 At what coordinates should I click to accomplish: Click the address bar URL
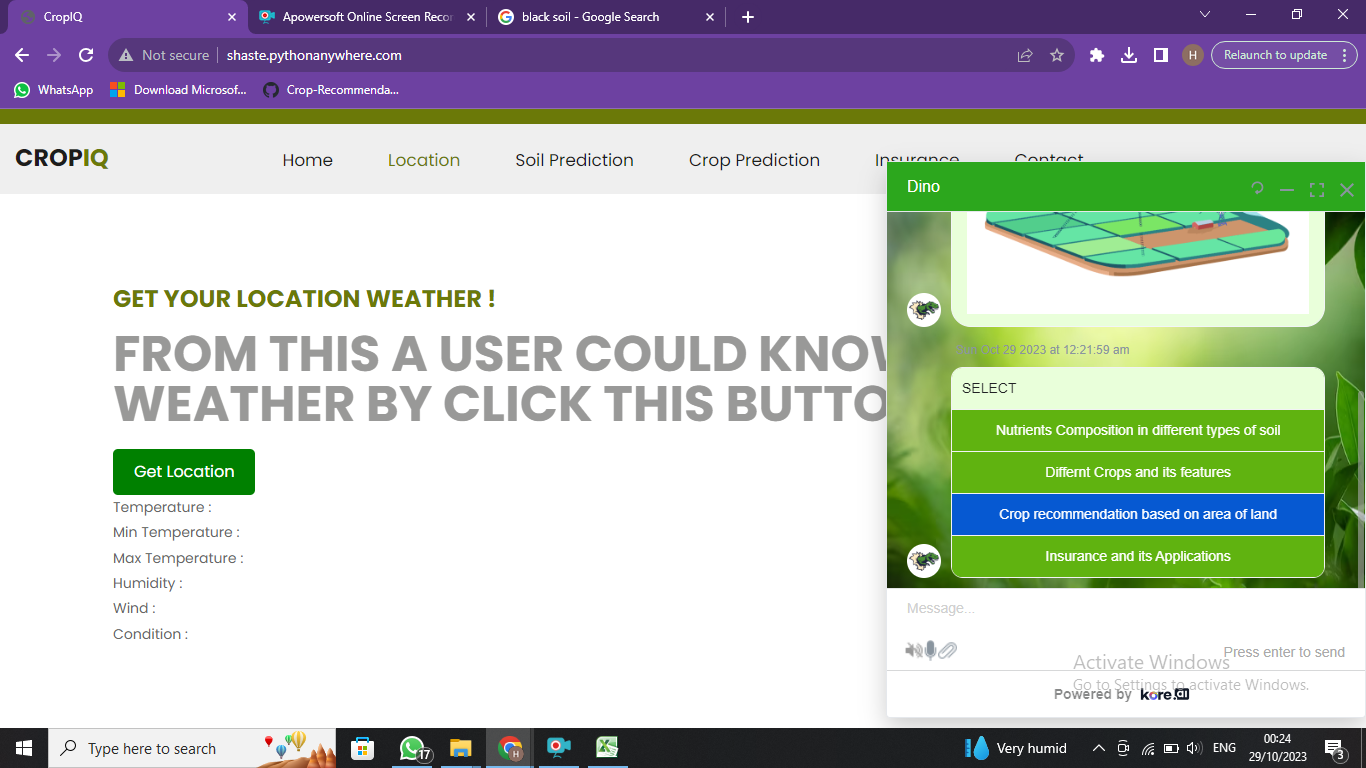pos(314,55)
